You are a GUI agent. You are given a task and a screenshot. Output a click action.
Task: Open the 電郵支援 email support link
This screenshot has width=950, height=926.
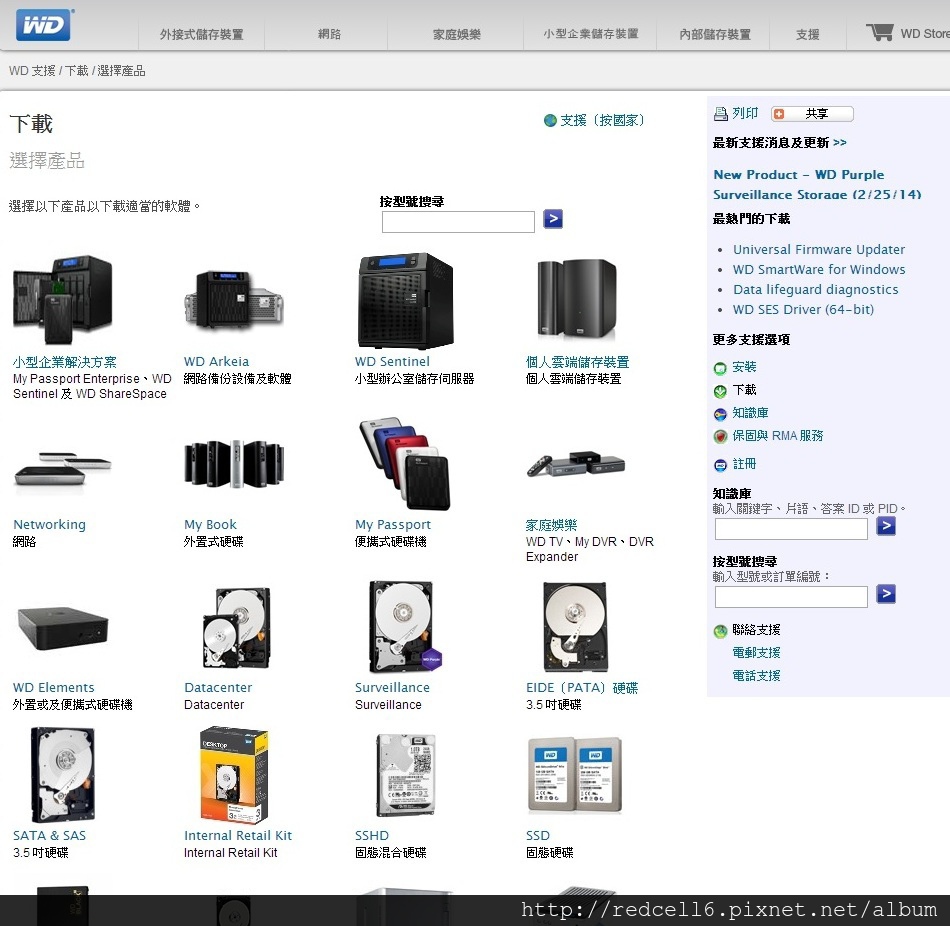[756, 653]
